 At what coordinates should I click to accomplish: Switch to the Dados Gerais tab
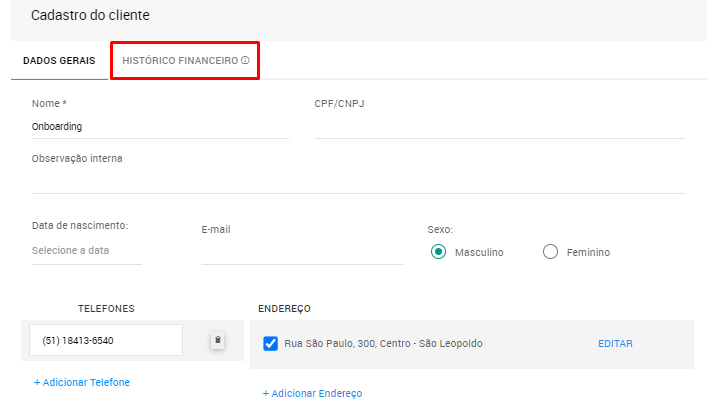pyautogui.click(x=59, y=61)
